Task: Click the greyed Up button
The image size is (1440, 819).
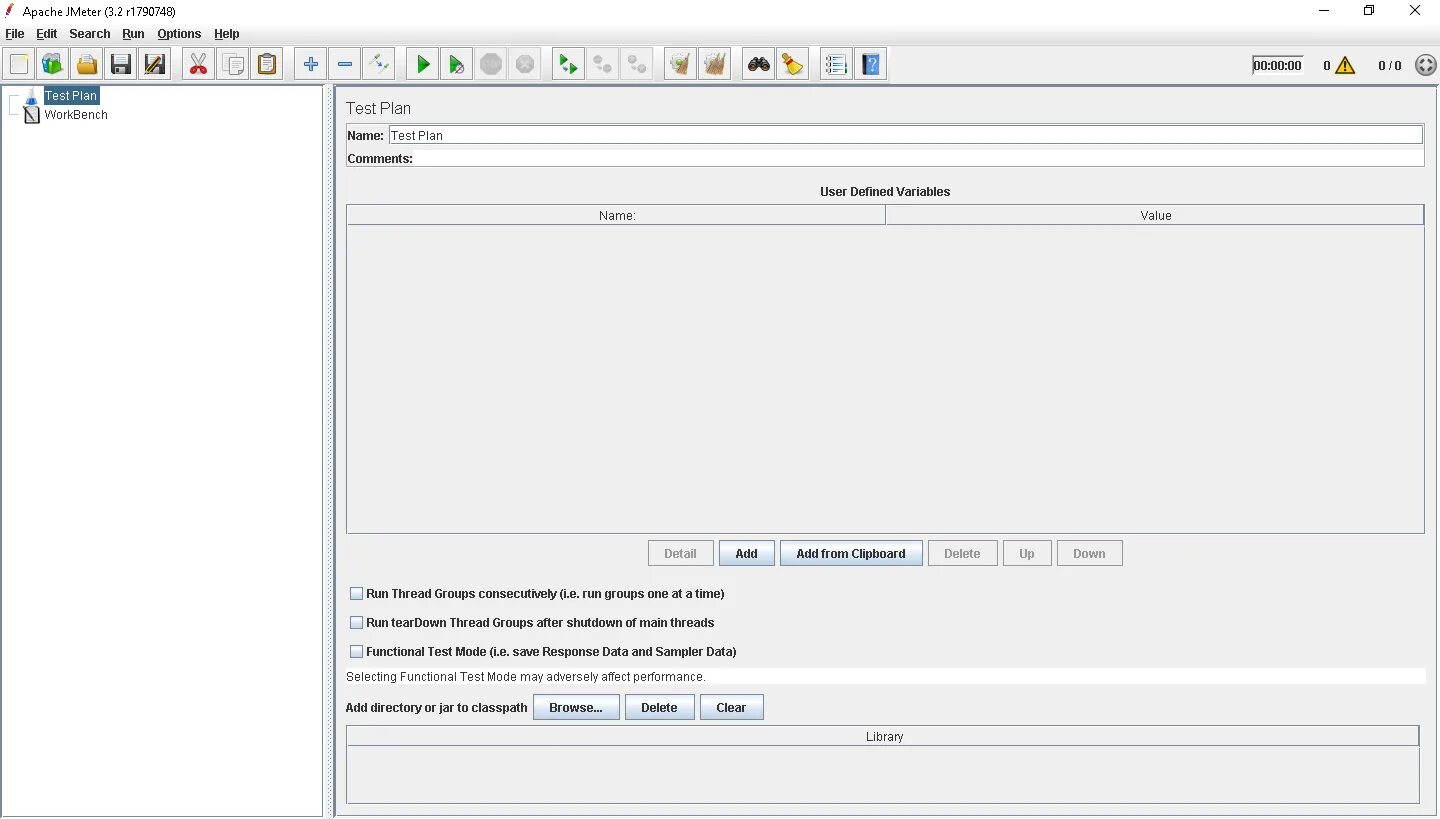Action: [x=1027, y=554]
